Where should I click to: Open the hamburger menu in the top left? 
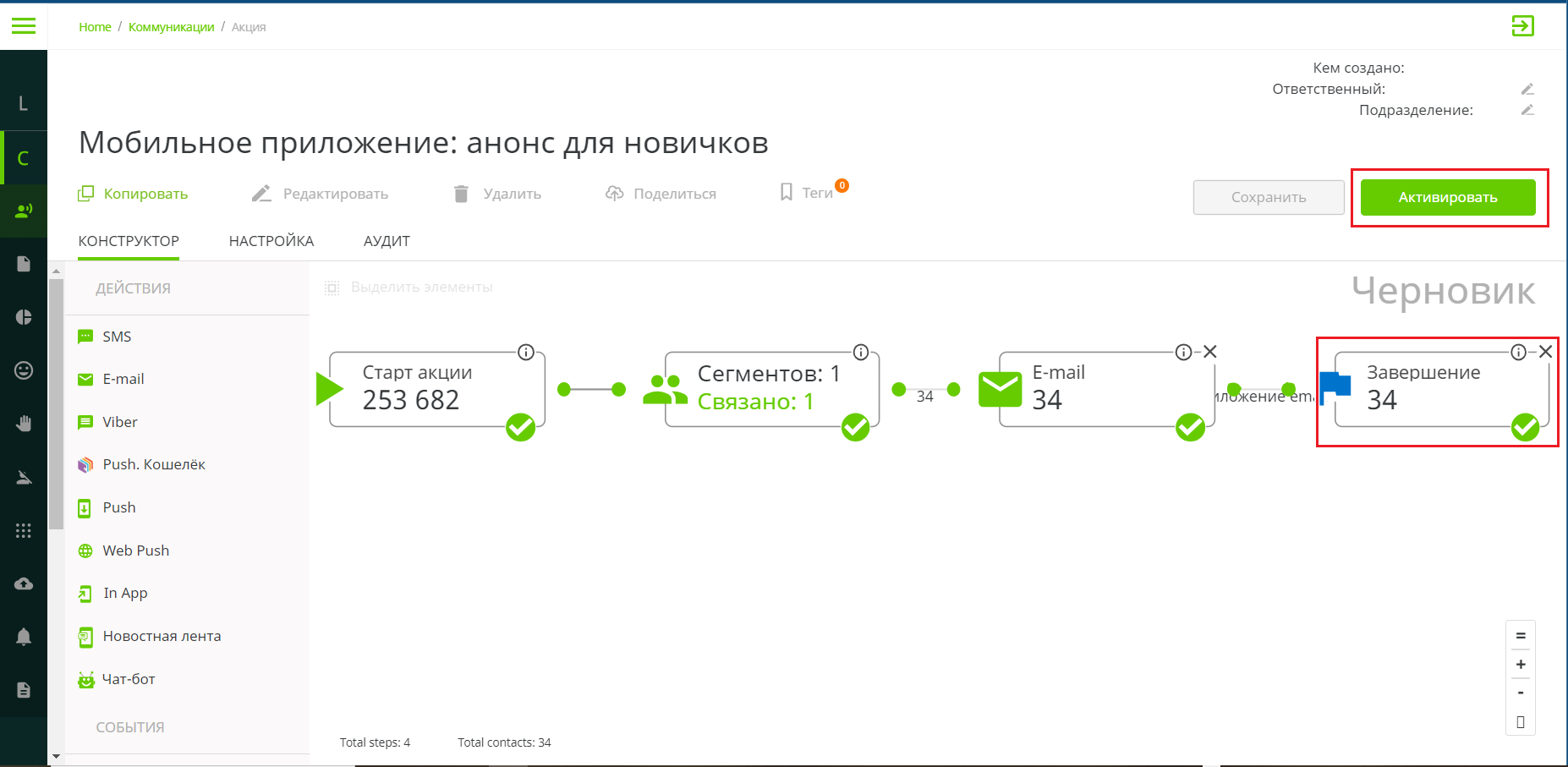click(23, 26)
